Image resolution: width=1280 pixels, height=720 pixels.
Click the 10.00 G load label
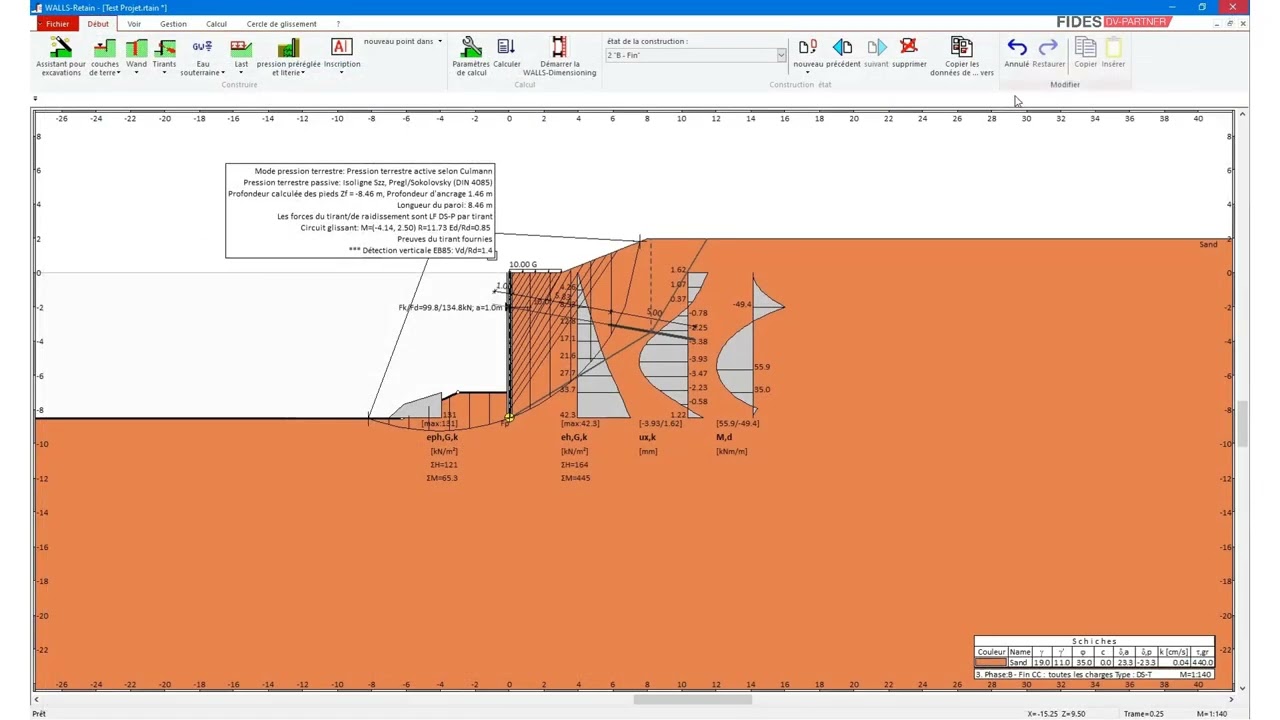pyautogui.click(x=523, y=265)
